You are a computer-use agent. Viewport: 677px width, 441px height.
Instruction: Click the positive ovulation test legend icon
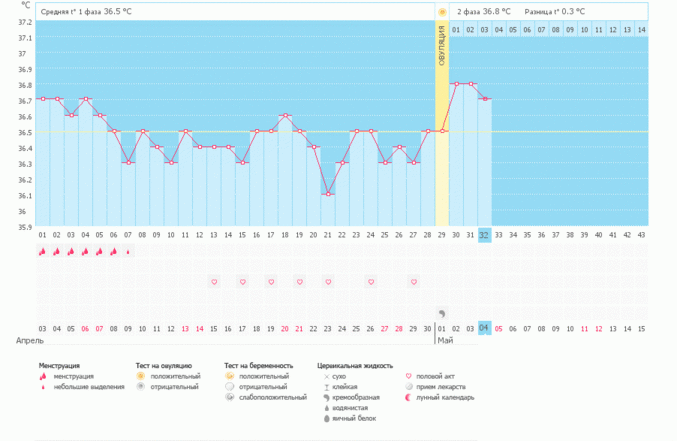tap(141, 376)
